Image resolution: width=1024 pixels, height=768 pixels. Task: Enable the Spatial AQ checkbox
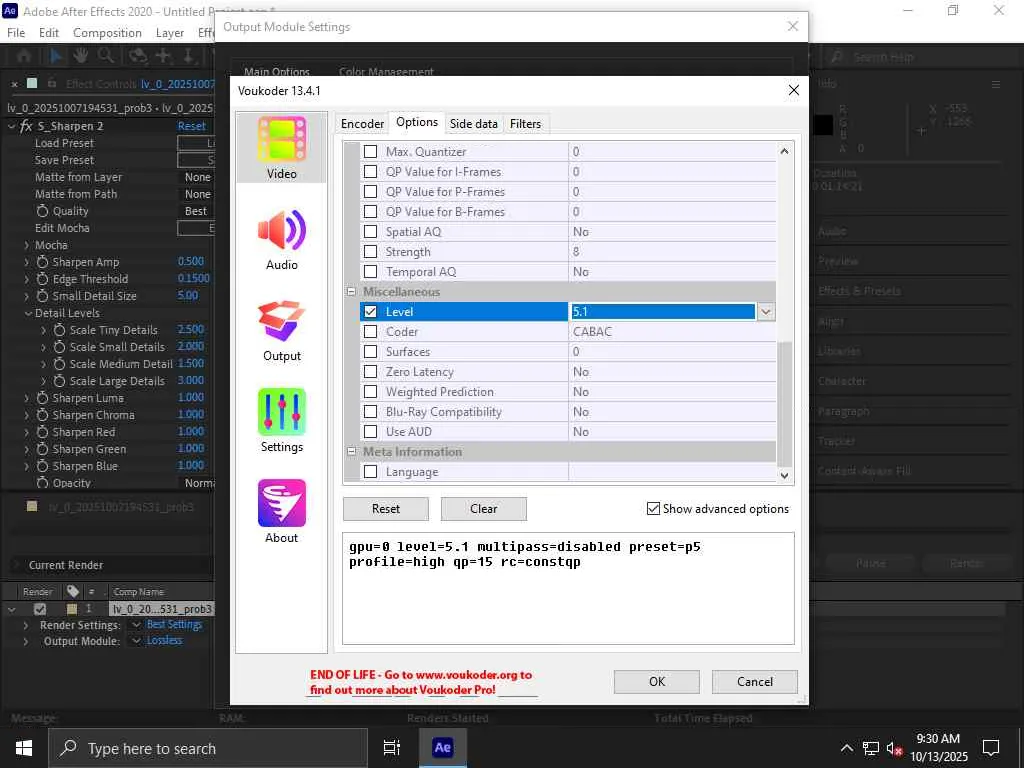tap(370, 232)
